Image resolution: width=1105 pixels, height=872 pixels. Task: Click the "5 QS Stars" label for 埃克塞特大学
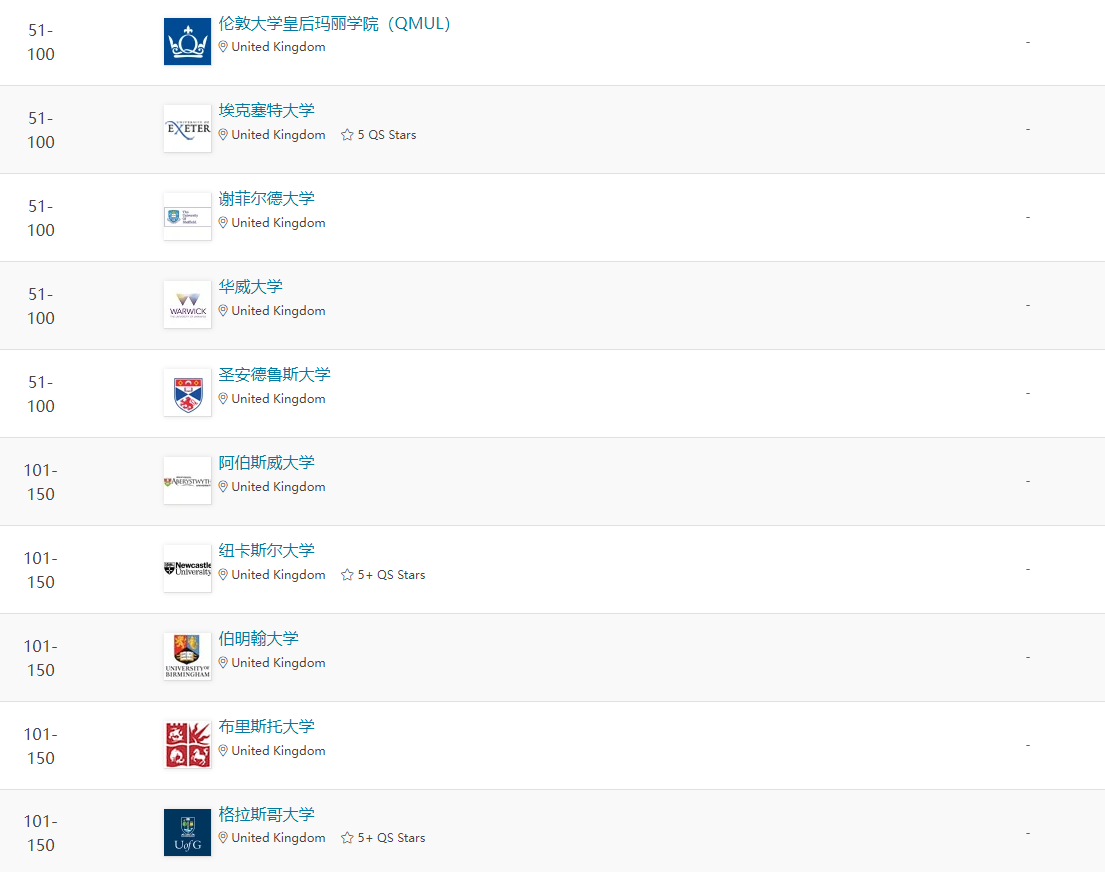click(387, 135)
